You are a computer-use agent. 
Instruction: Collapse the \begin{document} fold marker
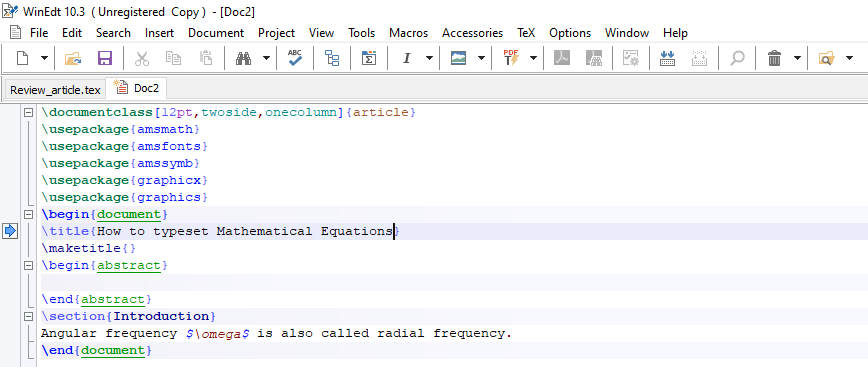[28, 214]
